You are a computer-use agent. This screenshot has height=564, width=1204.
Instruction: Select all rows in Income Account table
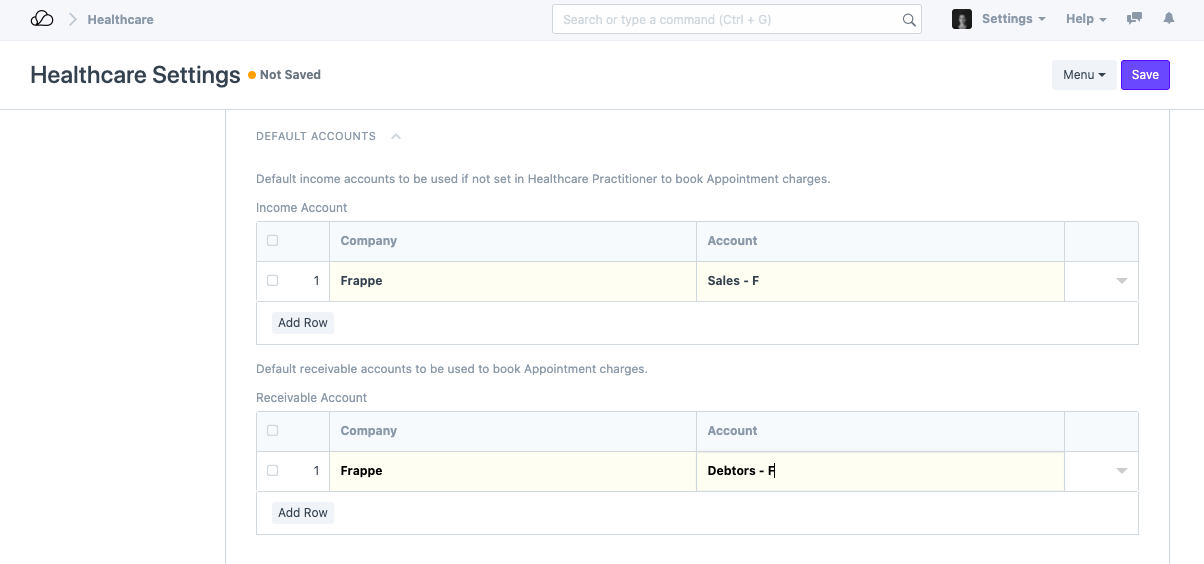tap(273, 241)
